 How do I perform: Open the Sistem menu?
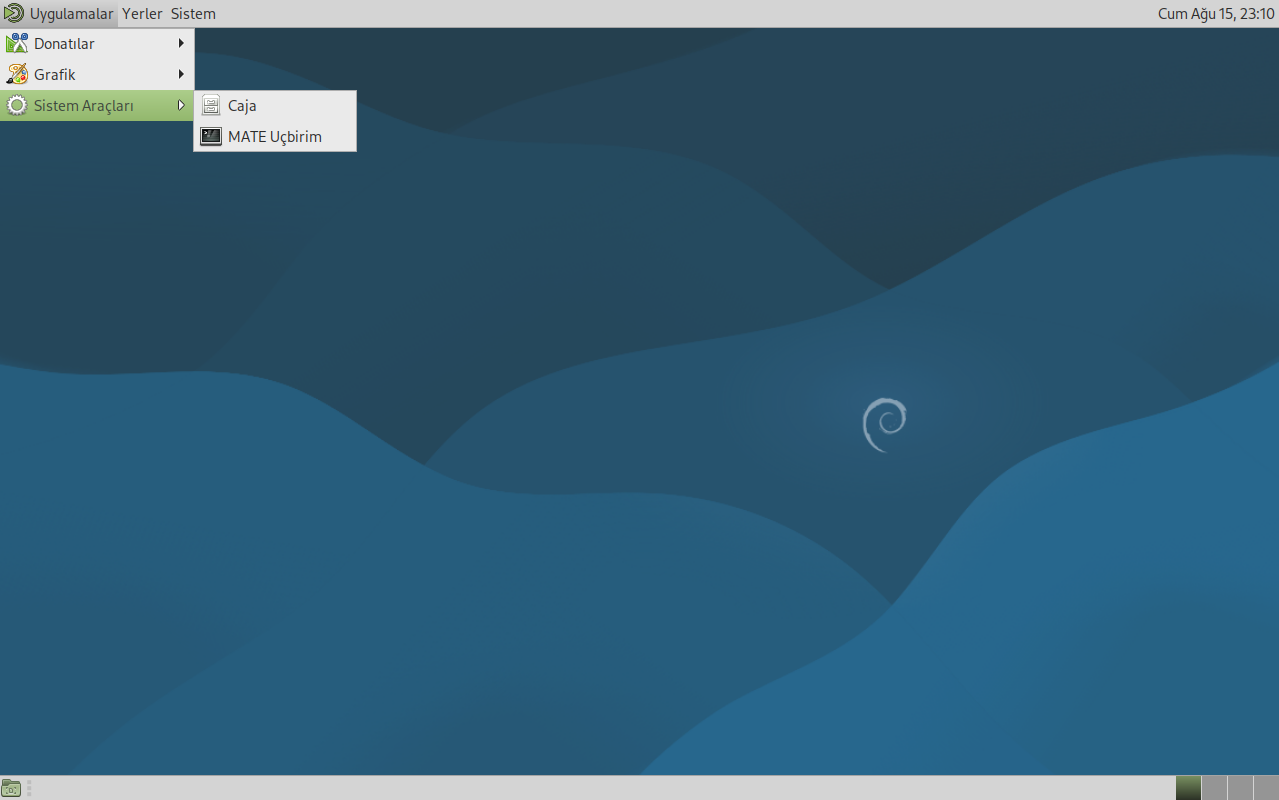point(193,14)
